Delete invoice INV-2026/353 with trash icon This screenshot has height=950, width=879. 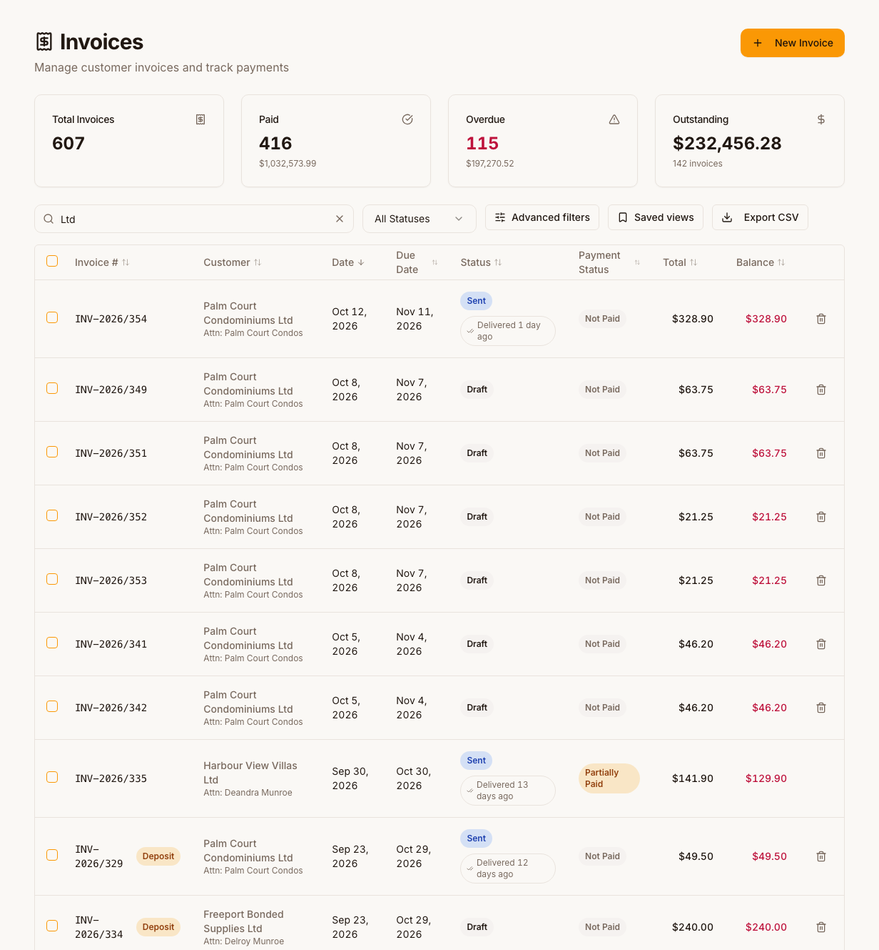click(x=821, y=580)
